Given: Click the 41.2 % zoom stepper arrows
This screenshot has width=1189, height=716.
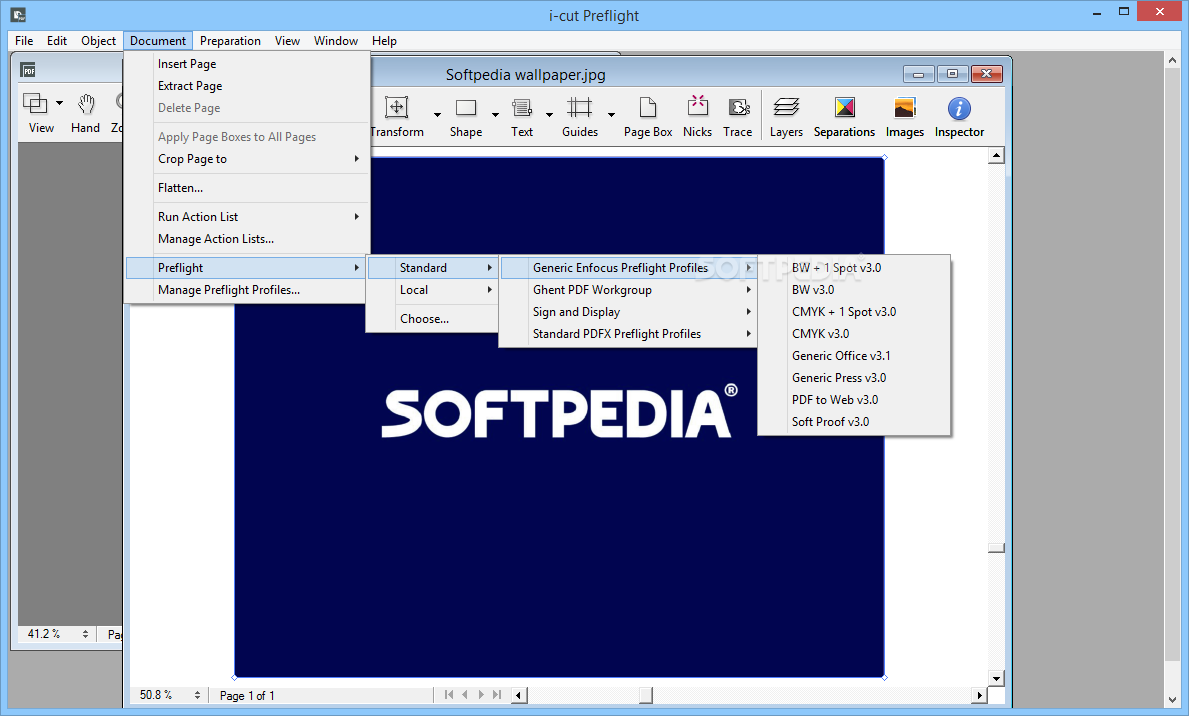Looking at the screenshot, I should tap(85, 634).
